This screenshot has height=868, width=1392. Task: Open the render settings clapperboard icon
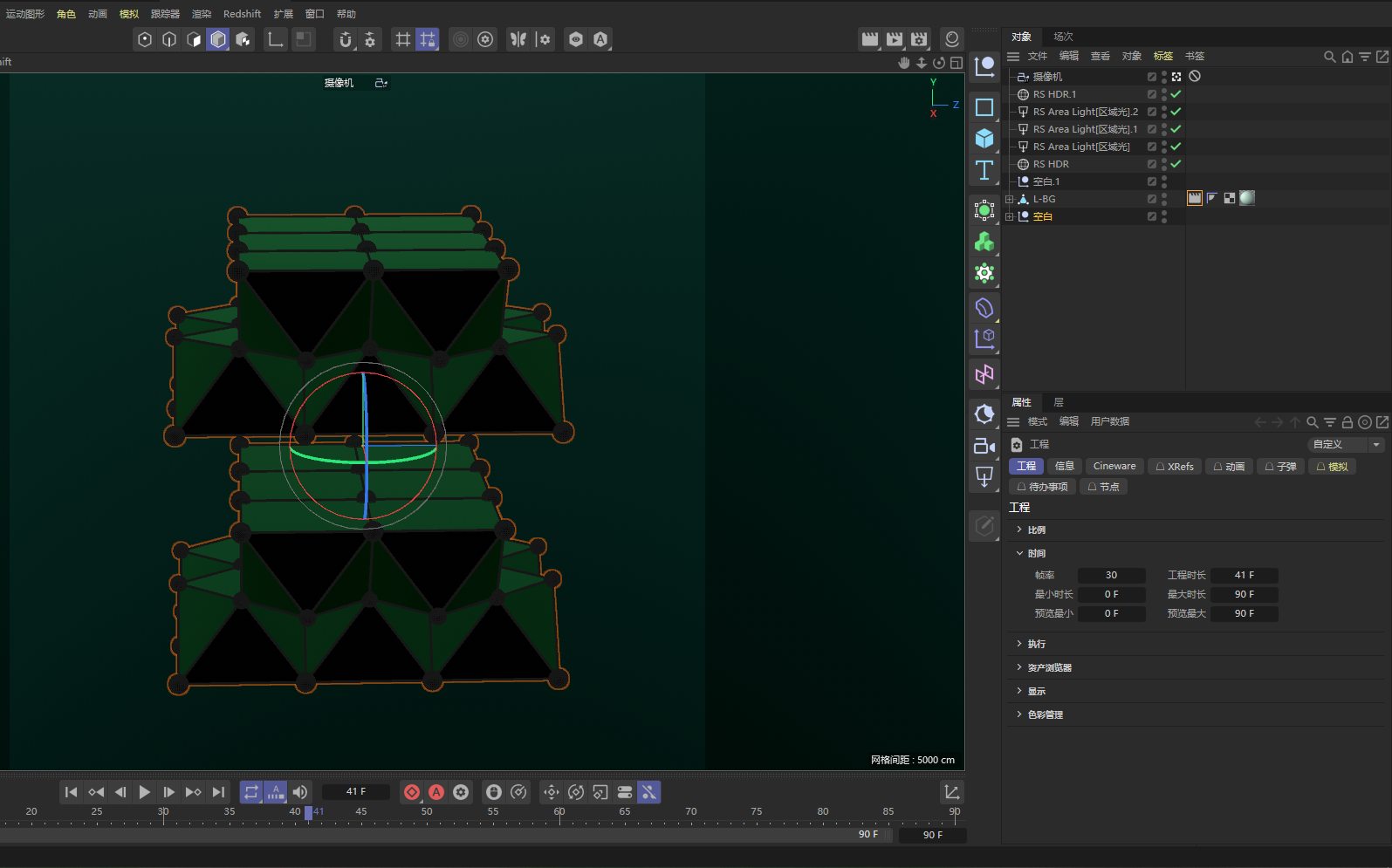click(919, 39)
